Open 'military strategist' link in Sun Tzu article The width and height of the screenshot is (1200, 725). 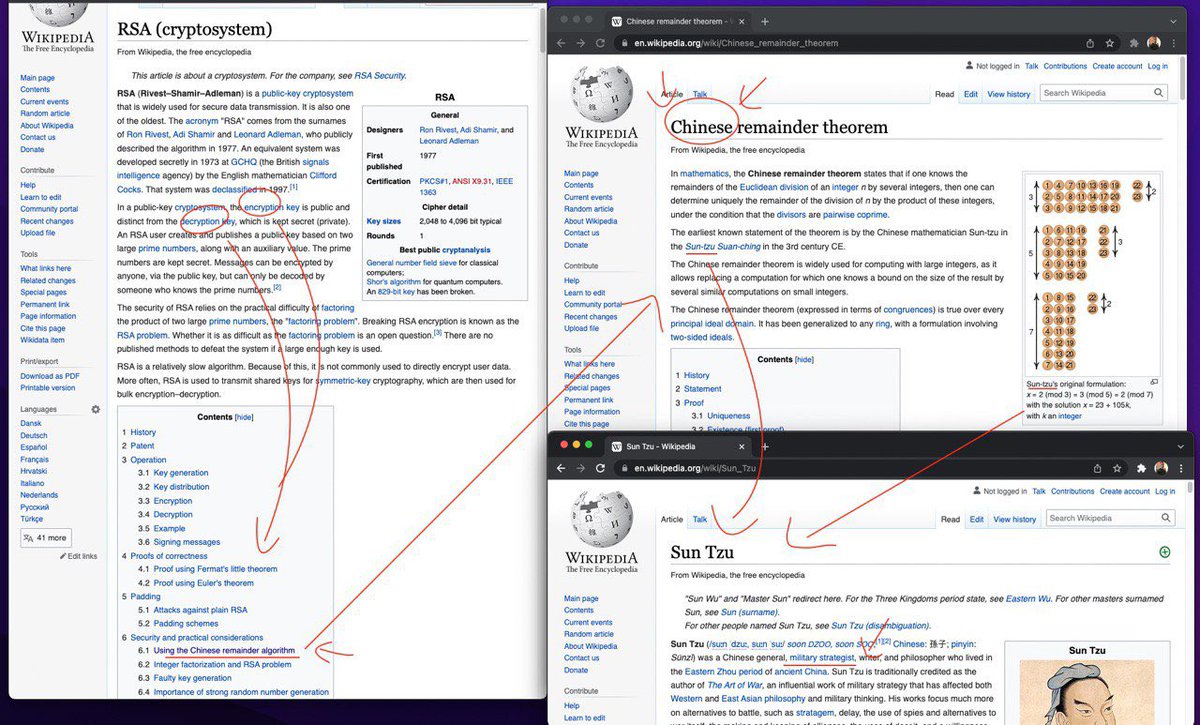point(822,658)
